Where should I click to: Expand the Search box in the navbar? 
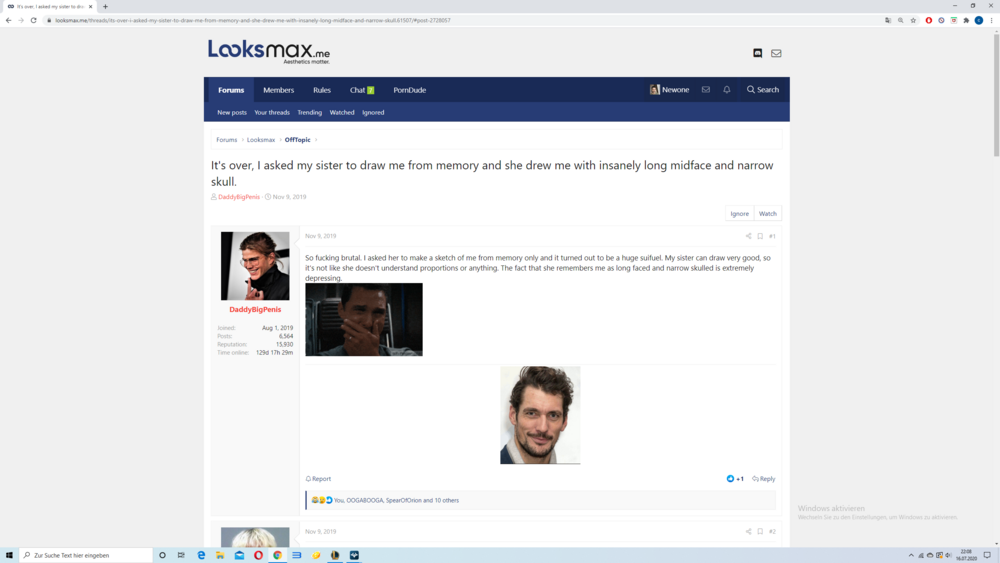pyautogui.click(x=762, y=90)
